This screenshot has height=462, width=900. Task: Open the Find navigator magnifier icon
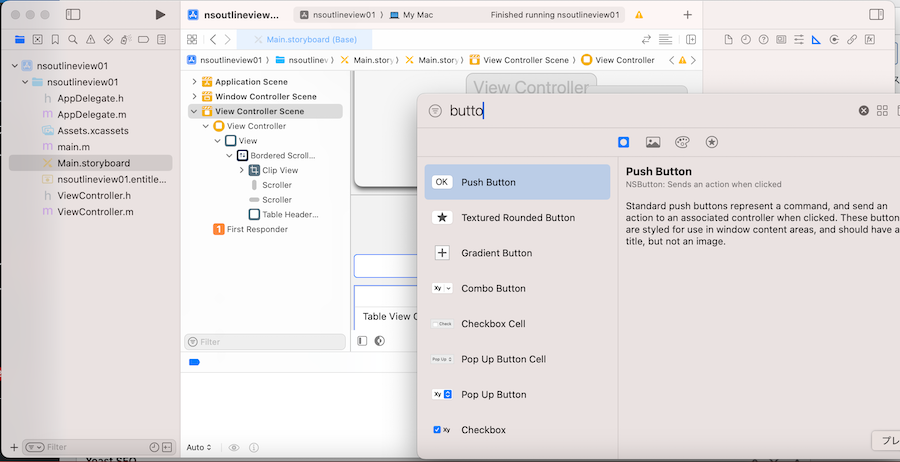click(73, 40)
